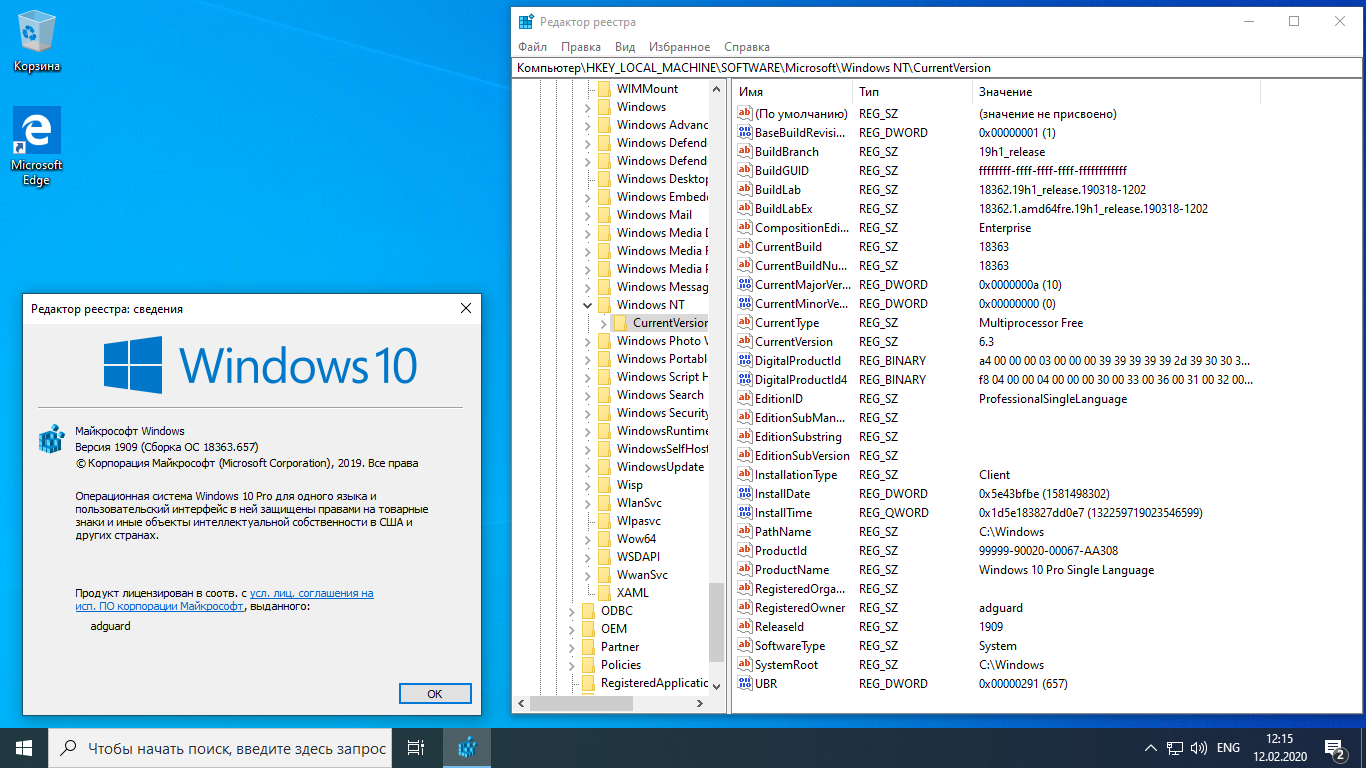Select the OEM key in tree

[614, 629]
